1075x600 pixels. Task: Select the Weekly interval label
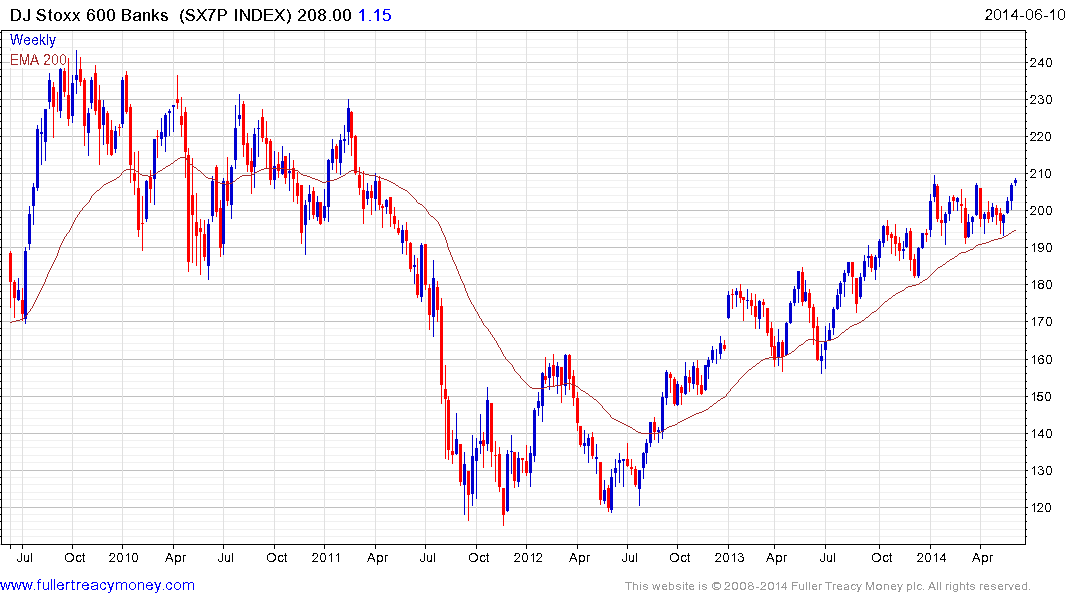coord(33,40)
